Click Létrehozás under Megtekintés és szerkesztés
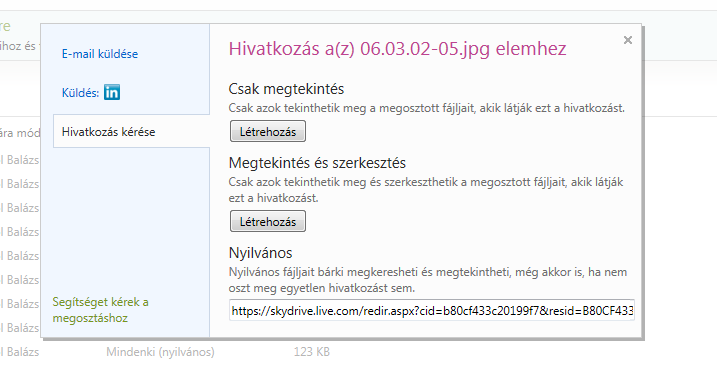Screen dimensions: 717x370 point(268,222)
